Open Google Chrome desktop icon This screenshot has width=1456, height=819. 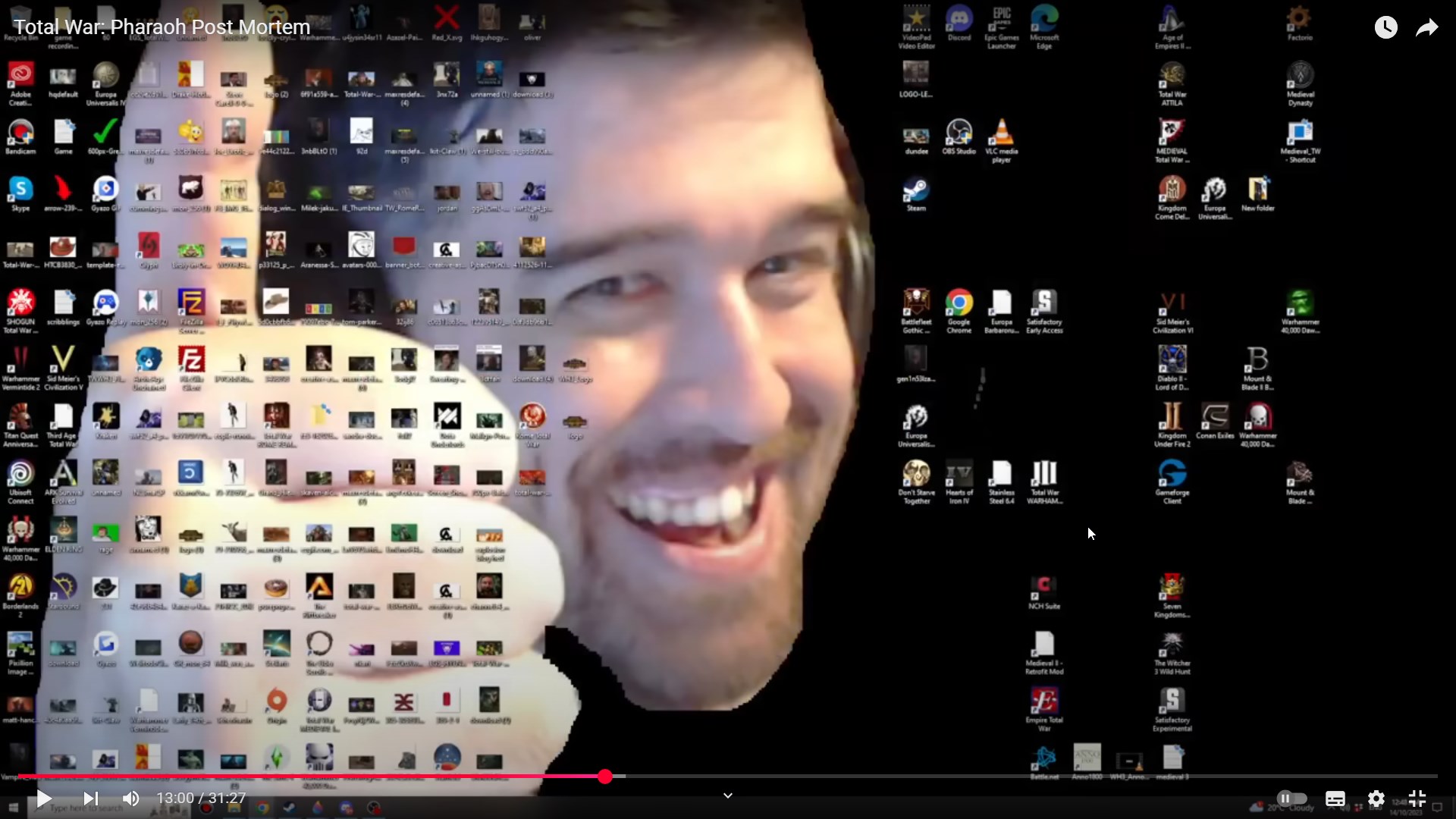click(x=959, y=312)
